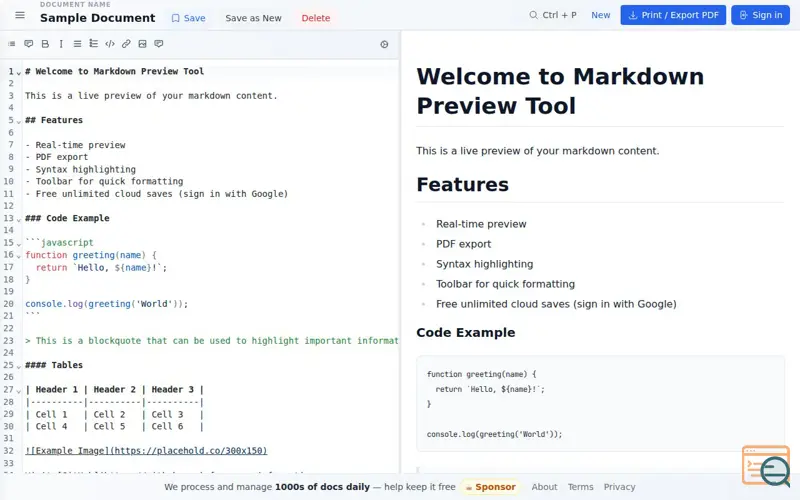800x500 pixels.
Task: Insert a code block
Action: coord(110,44)
